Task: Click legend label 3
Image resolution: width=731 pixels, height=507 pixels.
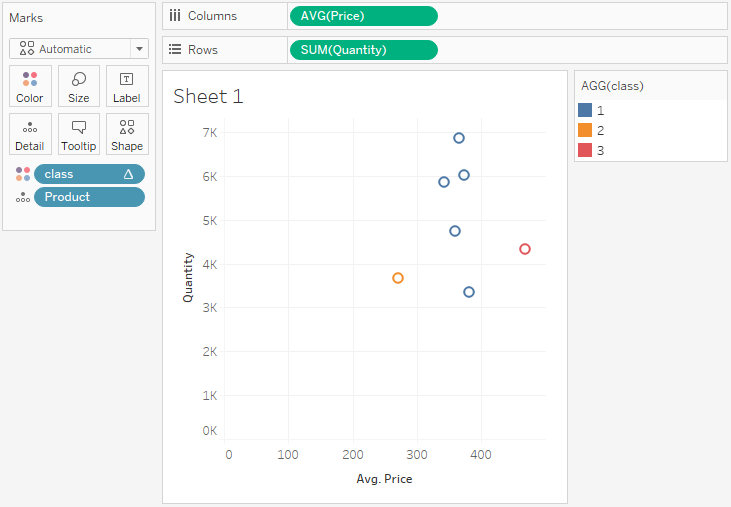Action: 600,151
